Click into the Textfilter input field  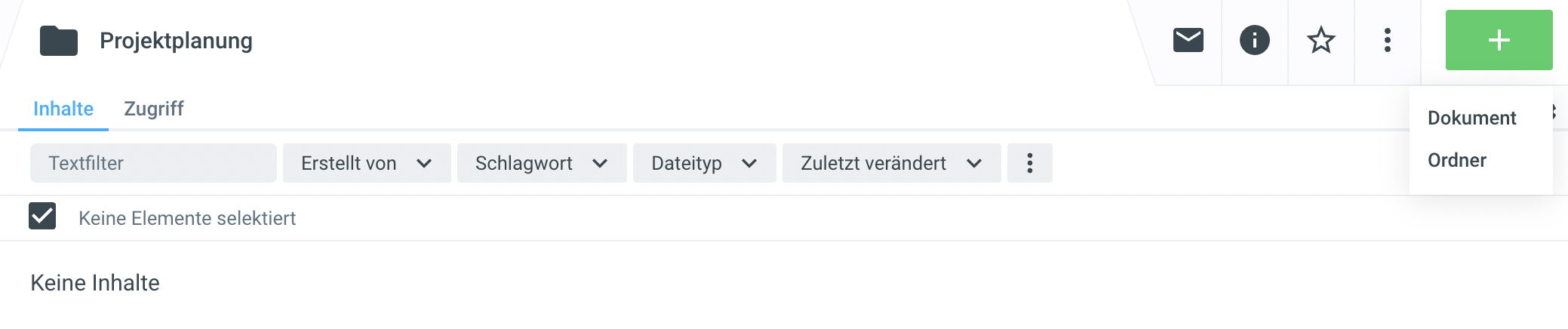pos(153,163)
